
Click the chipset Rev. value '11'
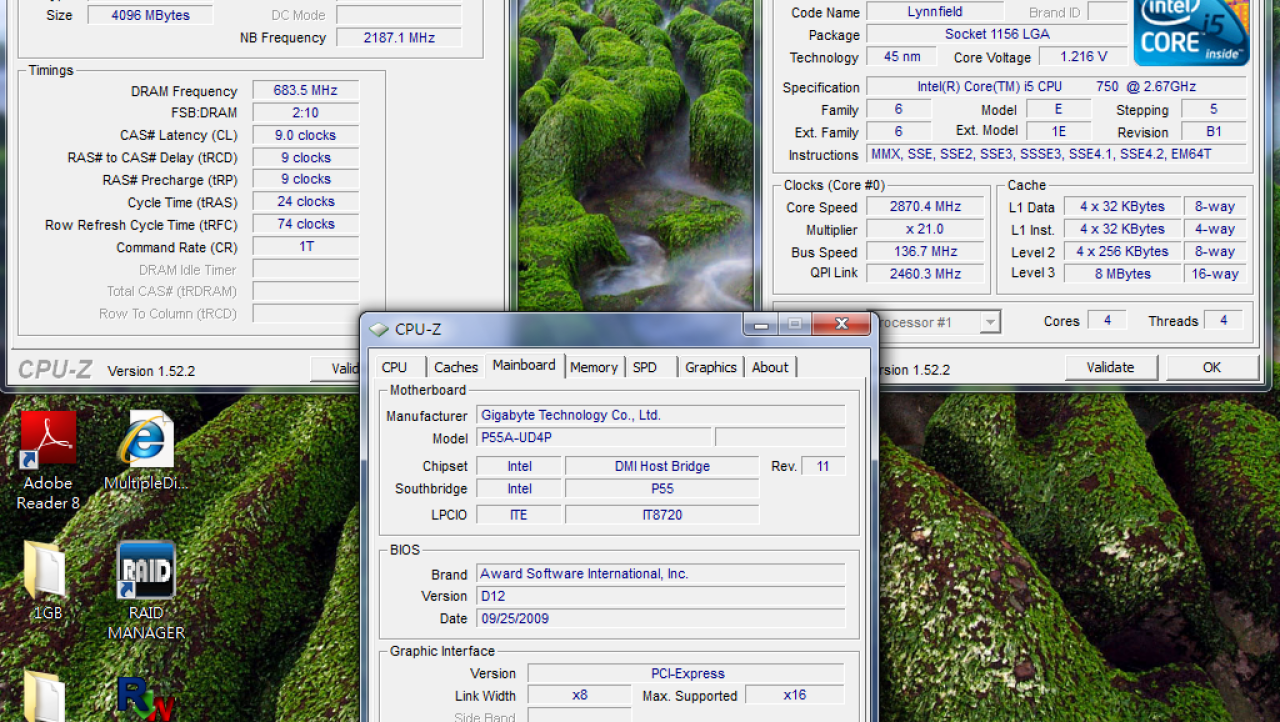pyautogui.click(x=823, y=466)
